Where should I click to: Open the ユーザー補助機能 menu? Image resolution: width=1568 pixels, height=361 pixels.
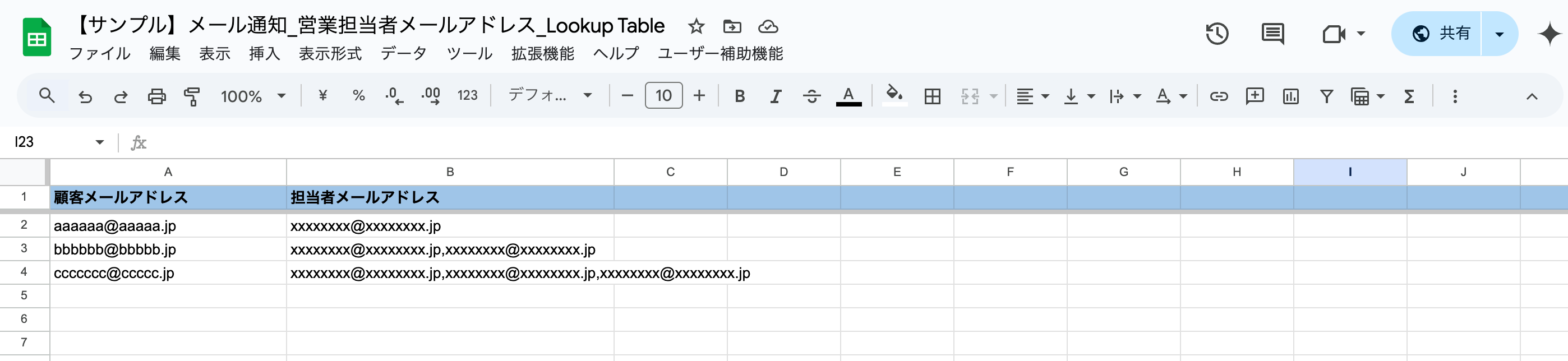click(720, 54)
